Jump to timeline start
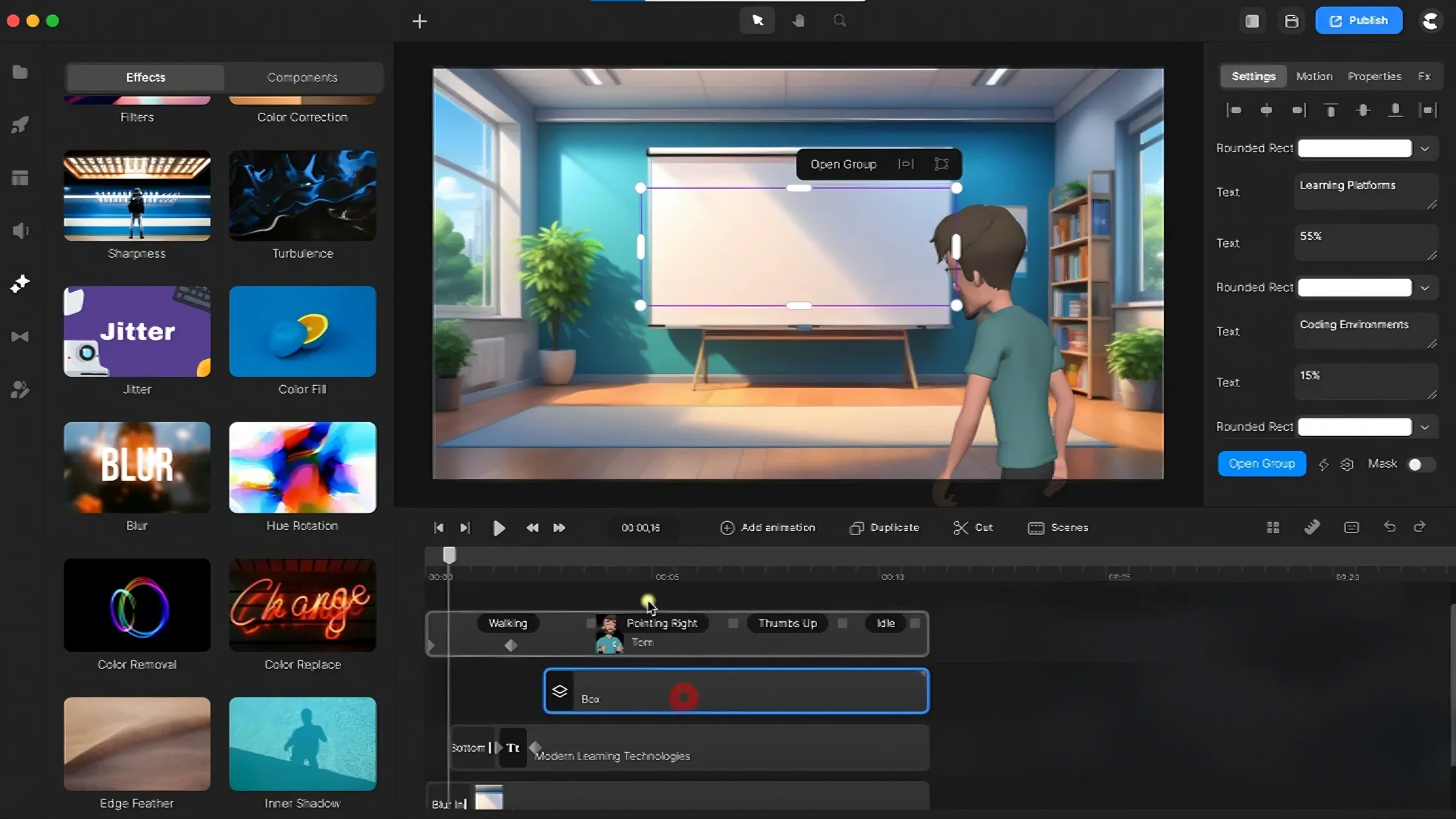 (439, 528)
